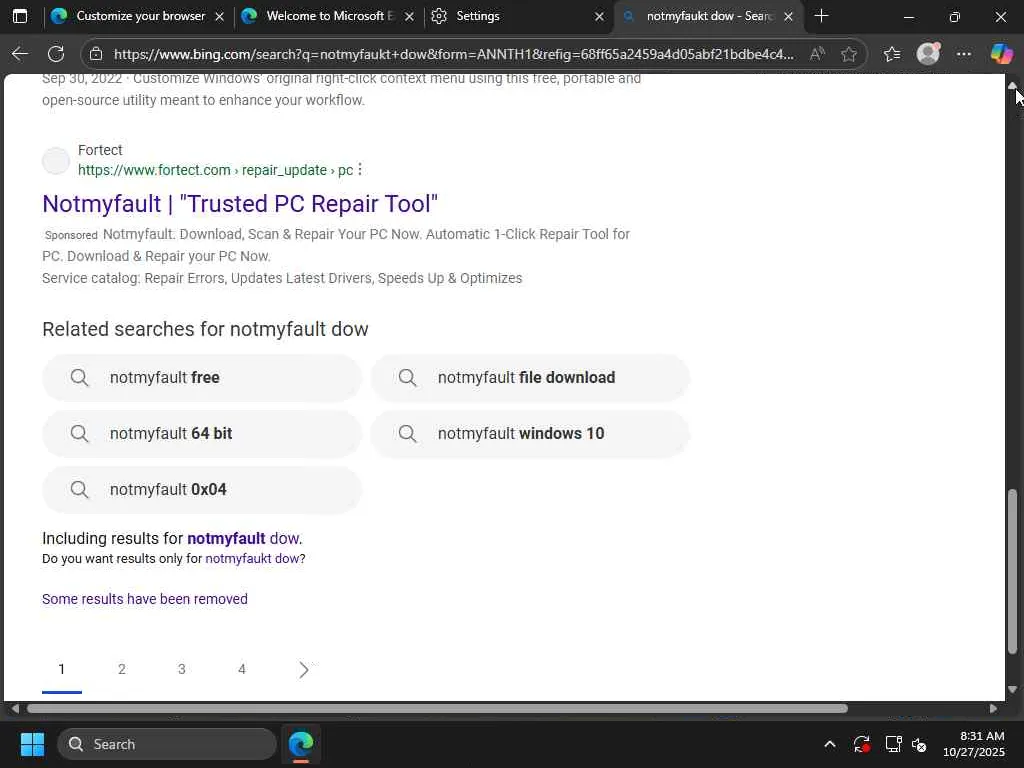Open a new tab with plus button
Viewport: 1024px width, 768px height.
(x=822, y=16)
